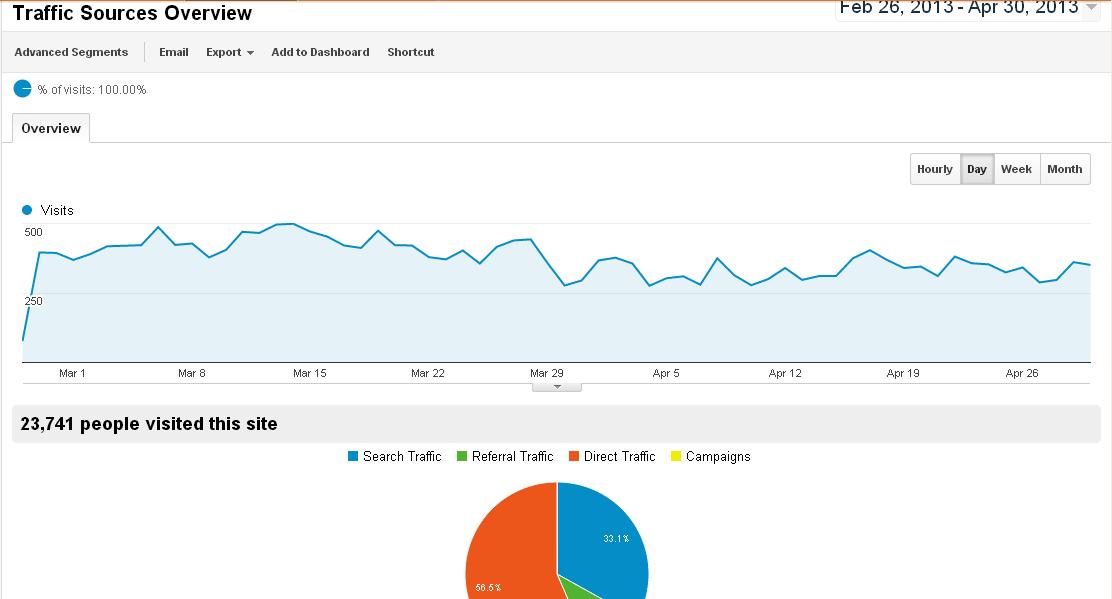Click the '23,741 people visited this site' heading

click(x=149, y=424)
